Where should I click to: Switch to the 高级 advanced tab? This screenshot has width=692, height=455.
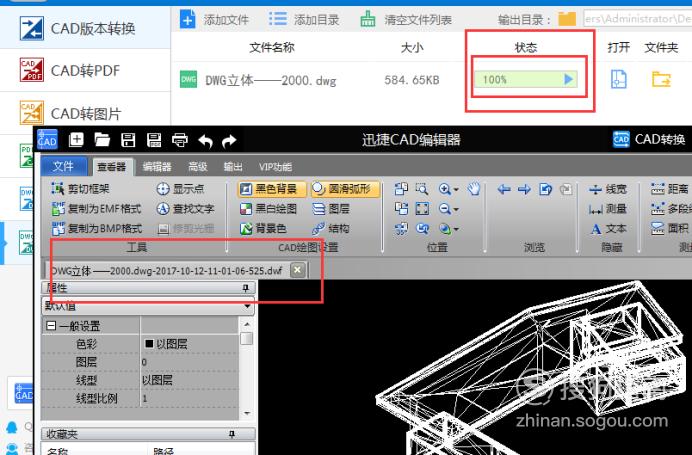(x=198, y=167)
